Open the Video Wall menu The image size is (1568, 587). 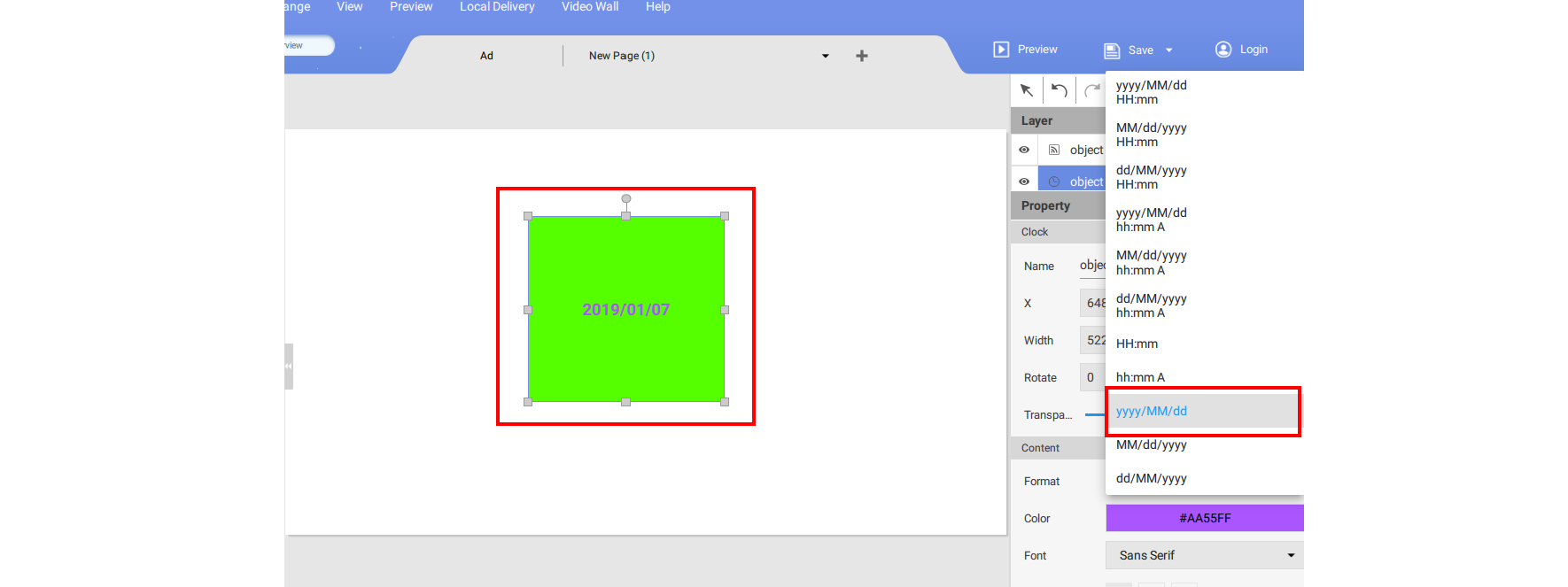(x=590, y=7)
